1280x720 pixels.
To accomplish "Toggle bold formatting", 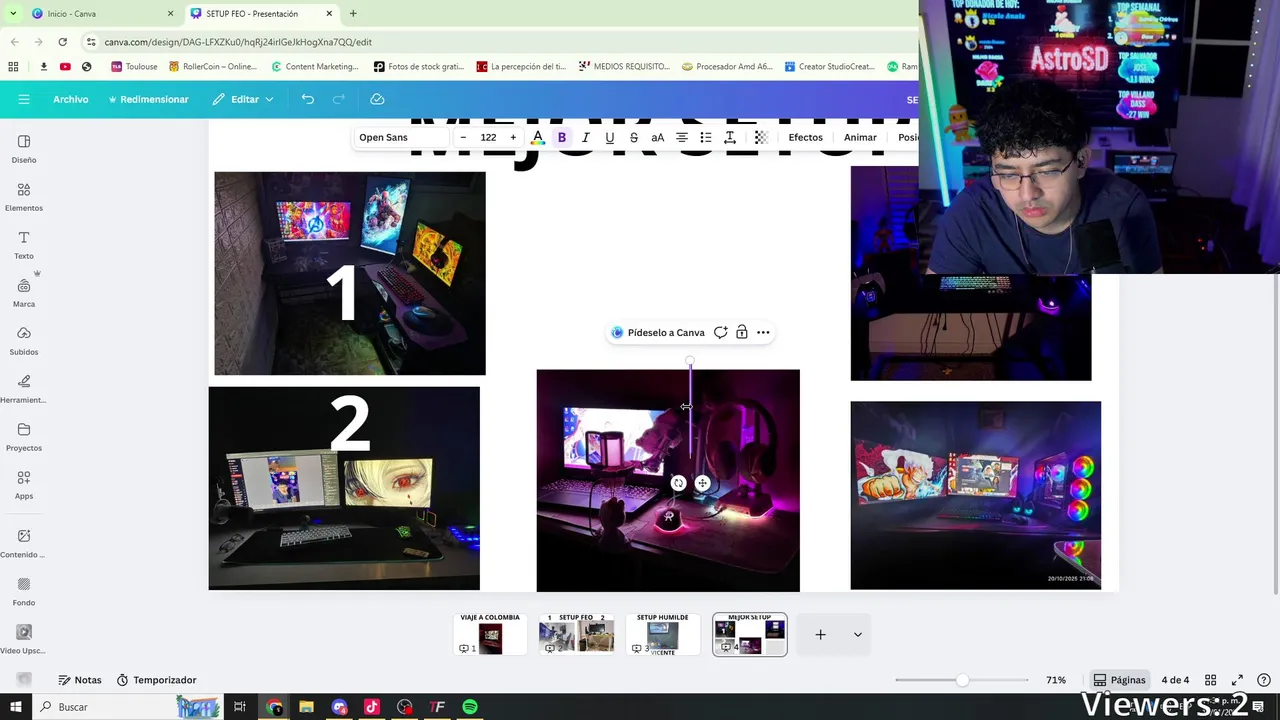I will point(562,137).
